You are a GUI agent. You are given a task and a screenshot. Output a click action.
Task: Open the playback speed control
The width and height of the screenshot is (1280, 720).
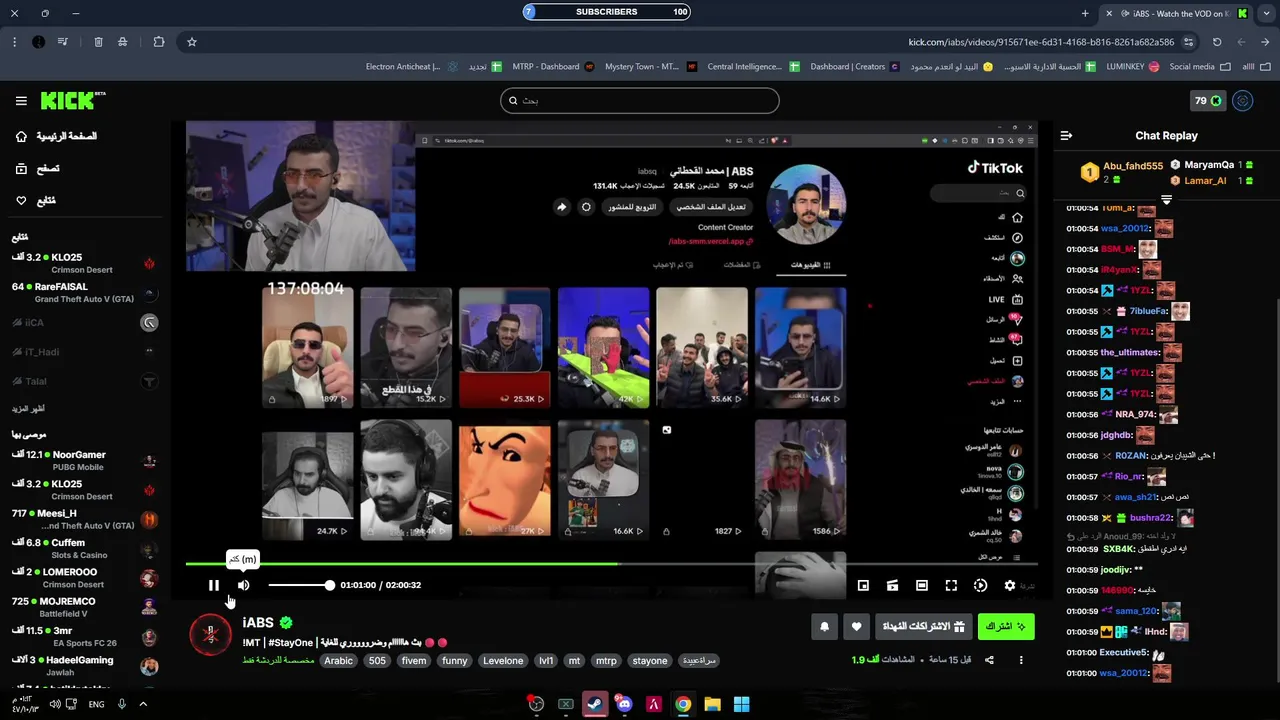click(x=980, y=585)
